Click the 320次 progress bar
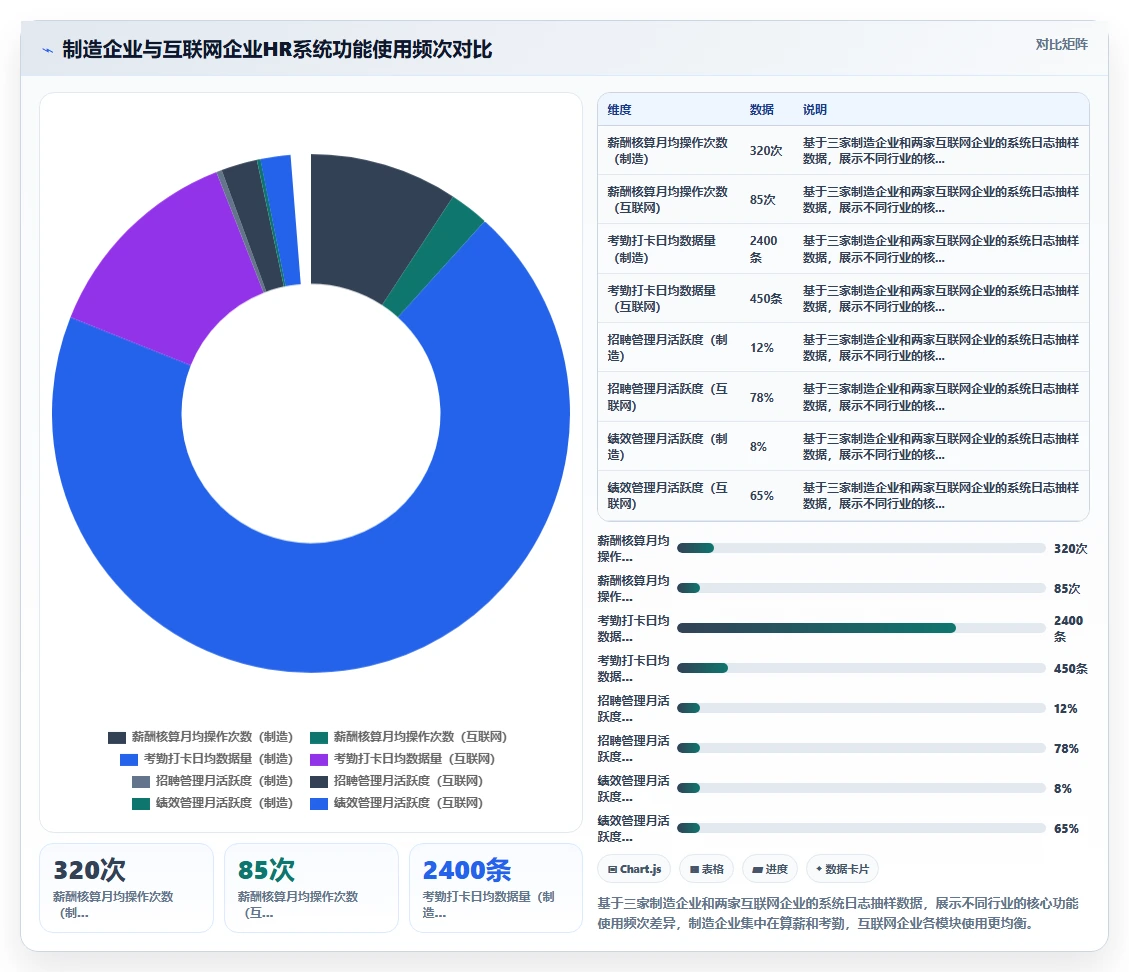The image size is (1129, 972). tap(861, 549)
